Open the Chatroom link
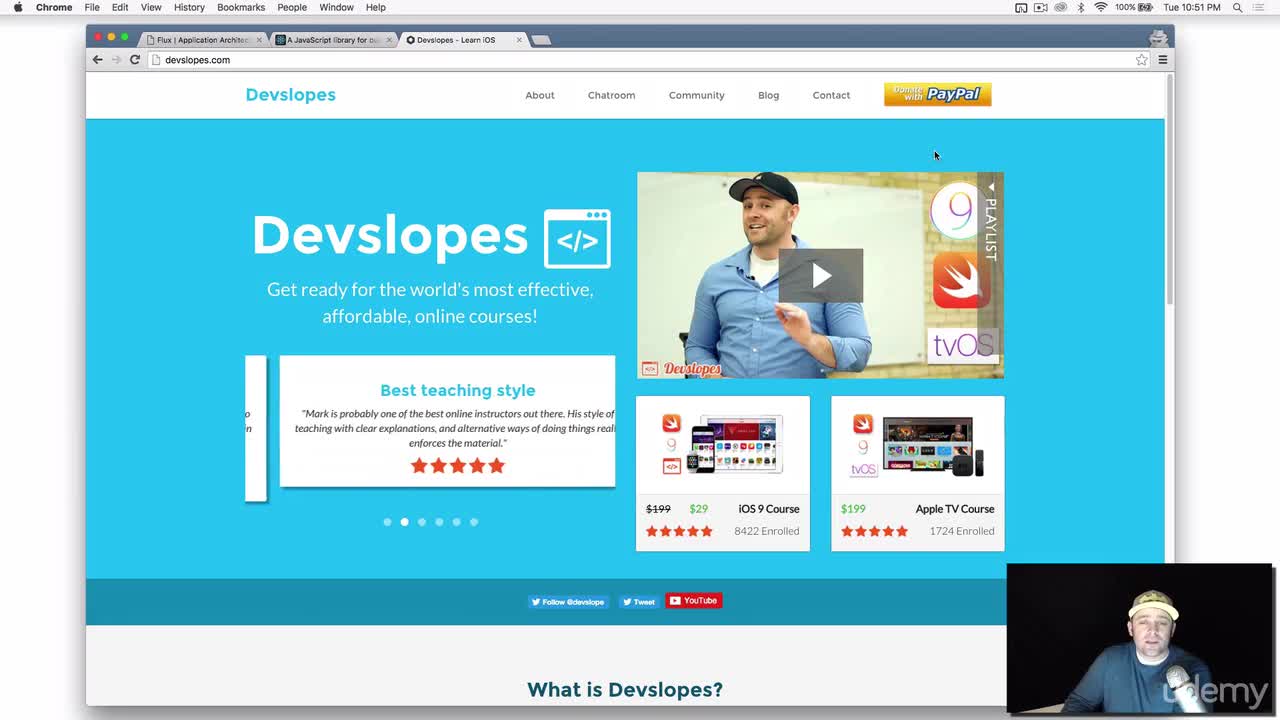This screenshot has width=1280, height=720. 611,95
